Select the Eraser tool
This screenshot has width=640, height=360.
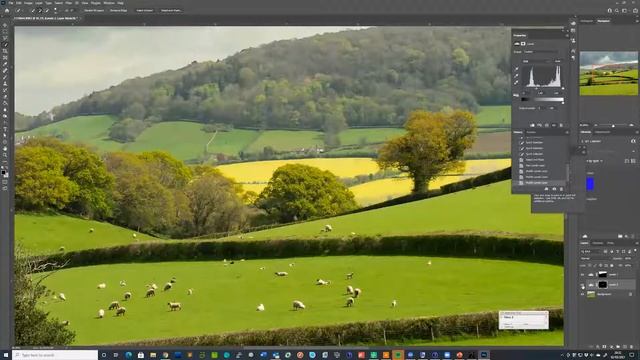tap(5, 97)
